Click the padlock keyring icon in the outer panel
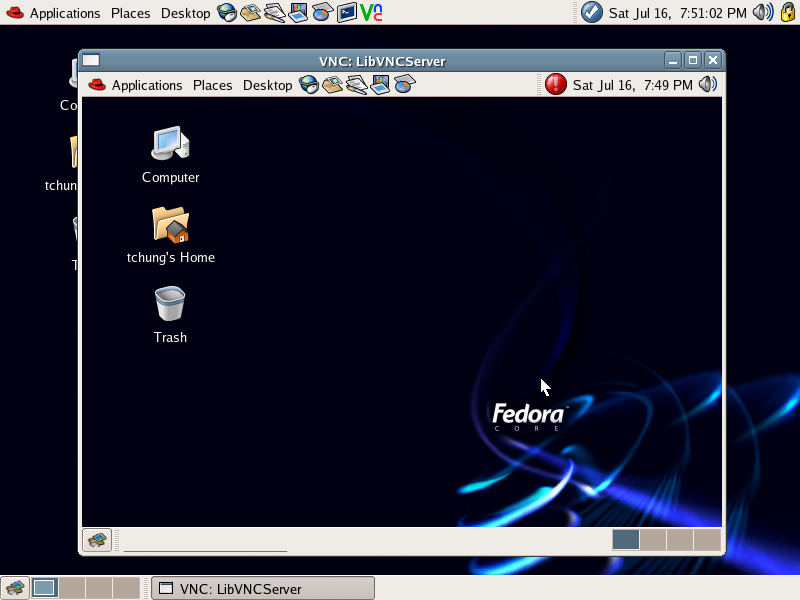 788,12
